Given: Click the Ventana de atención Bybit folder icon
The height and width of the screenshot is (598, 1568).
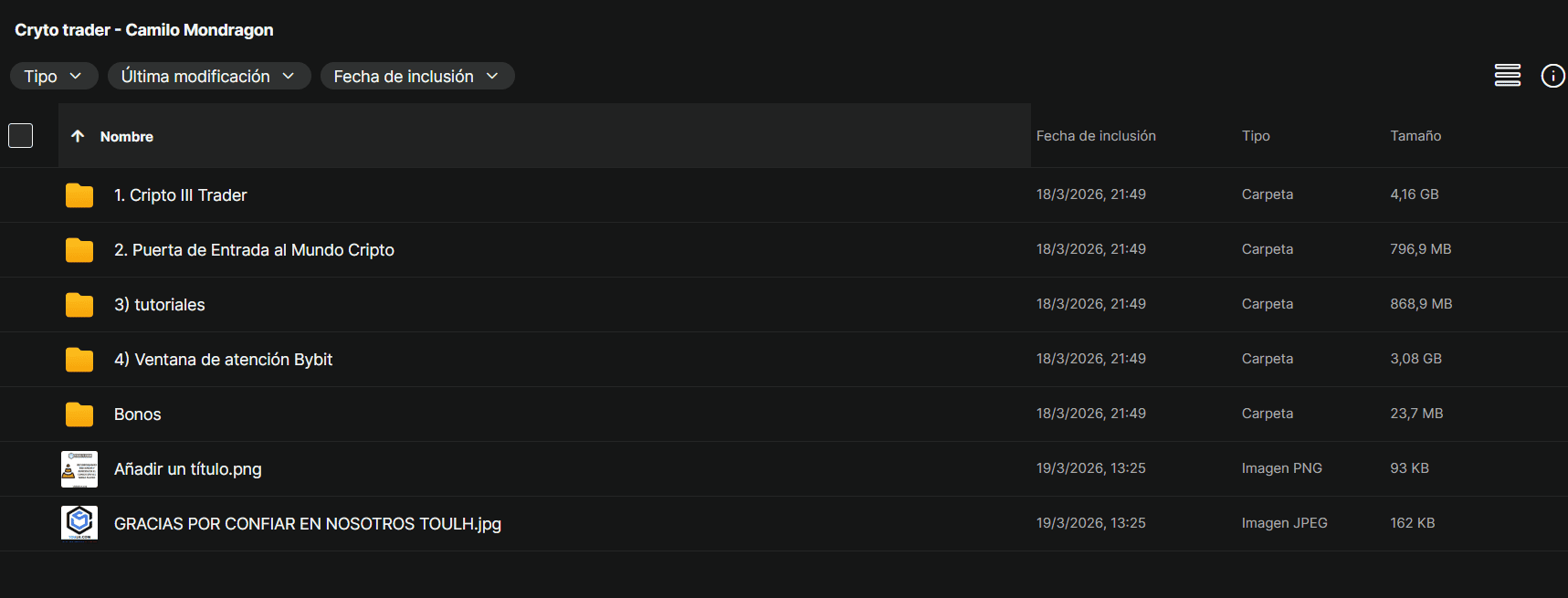Looking at the screenshot, I should tap(79, 360).
